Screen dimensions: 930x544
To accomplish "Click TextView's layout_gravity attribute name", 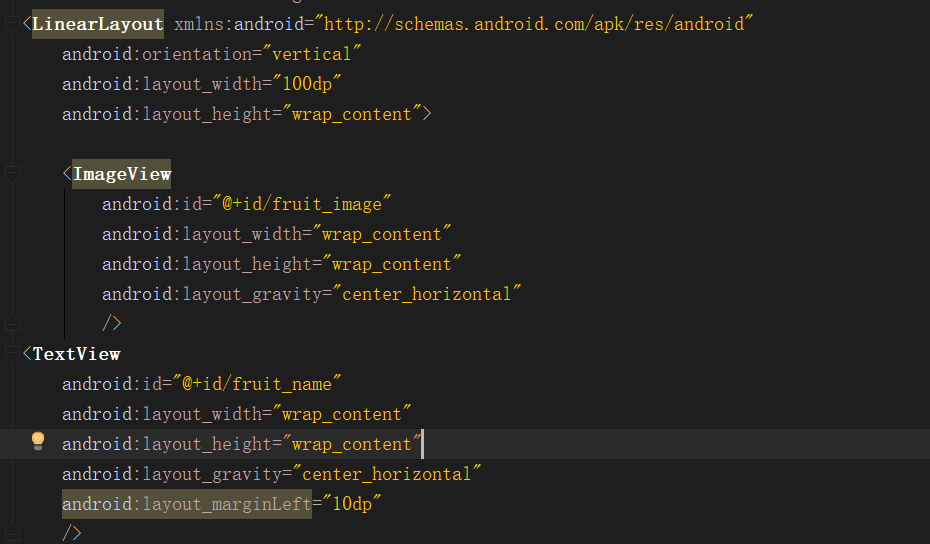I will (172, 474).
